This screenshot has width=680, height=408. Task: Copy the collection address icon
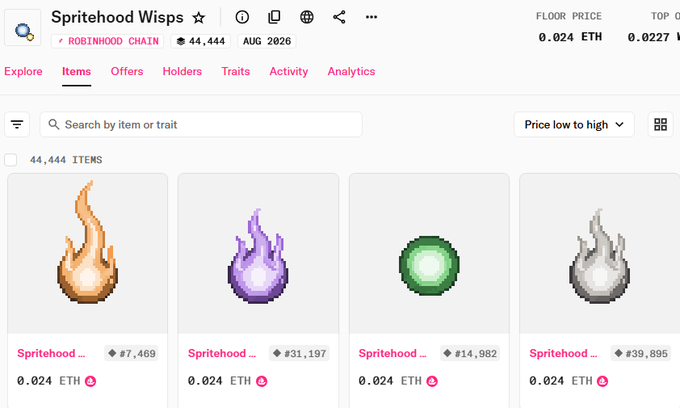274,17
